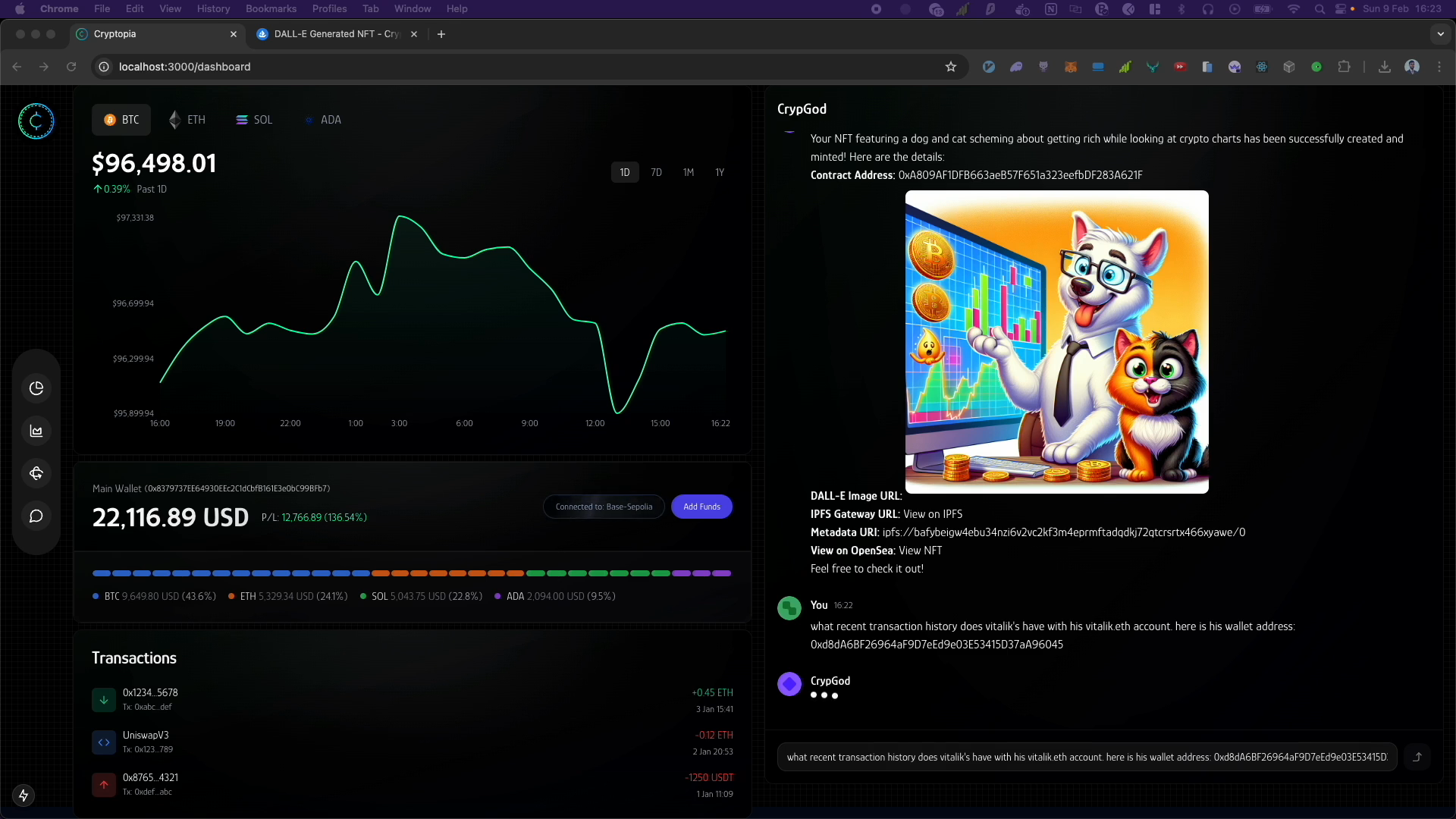This screenshot has width=1456, height=819.
Task: Click the lightning bolt icon at bottom left
Action: pyautogui.click(x=24, y=795)
